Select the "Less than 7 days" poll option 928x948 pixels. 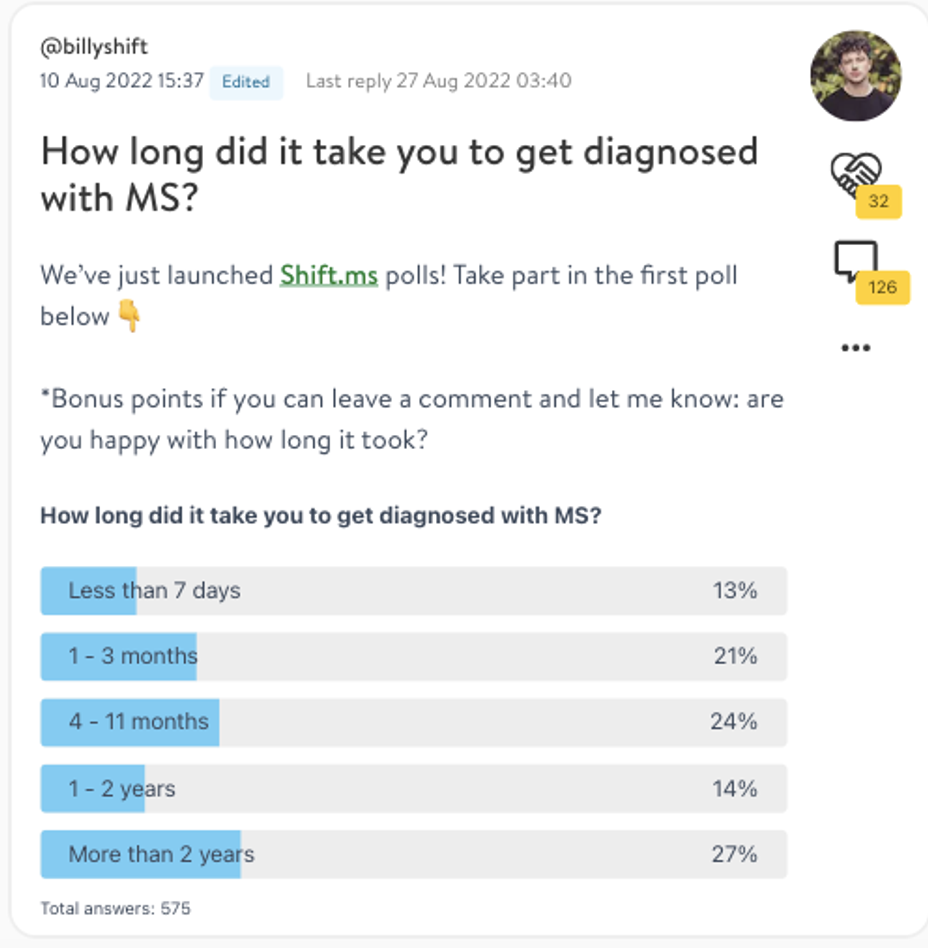[x=414, y=591]
